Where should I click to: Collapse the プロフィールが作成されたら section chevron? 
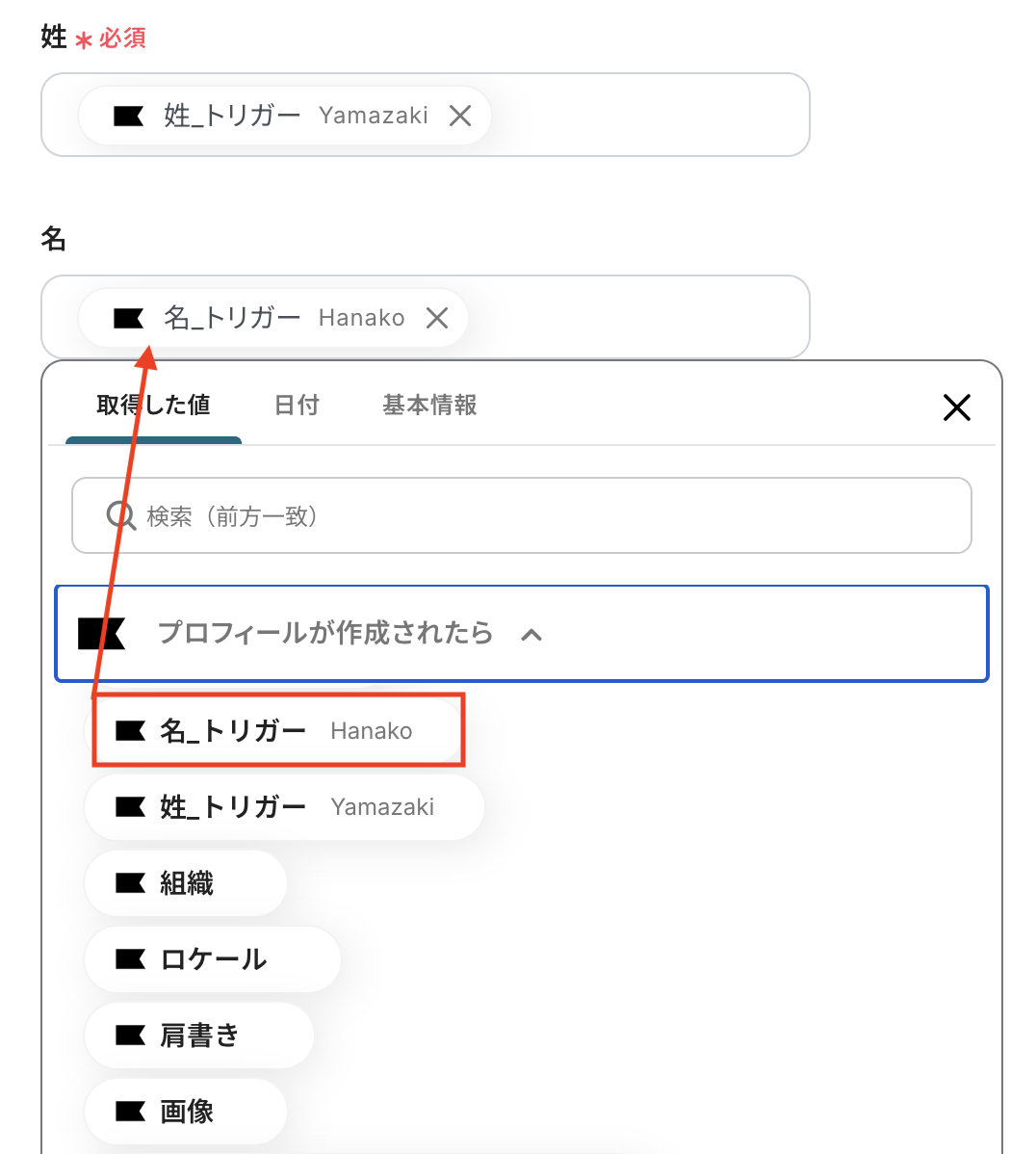click(x=531, y=635)
